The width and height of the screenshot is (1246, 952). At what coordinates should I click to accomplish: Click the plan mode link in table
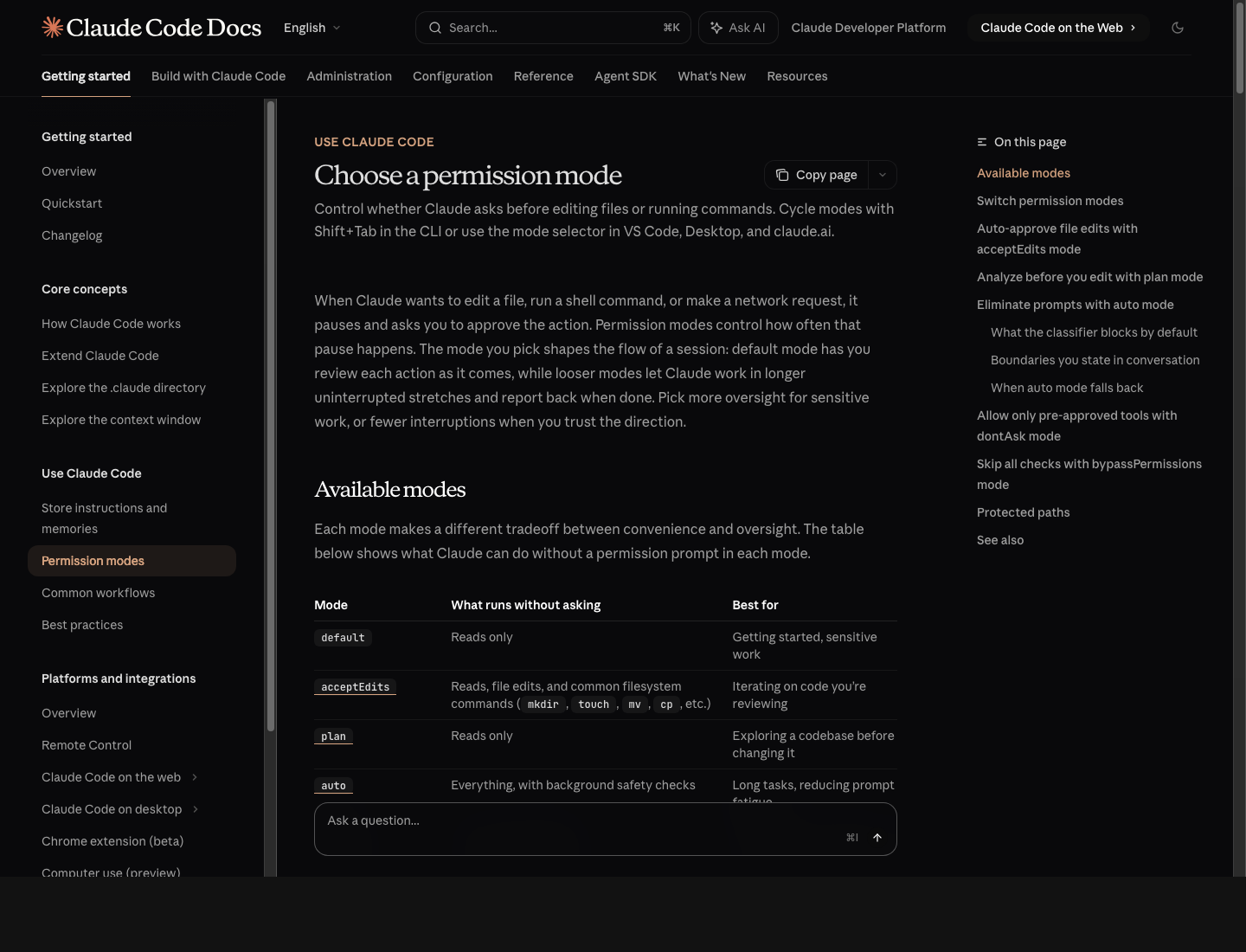(333, 737)
